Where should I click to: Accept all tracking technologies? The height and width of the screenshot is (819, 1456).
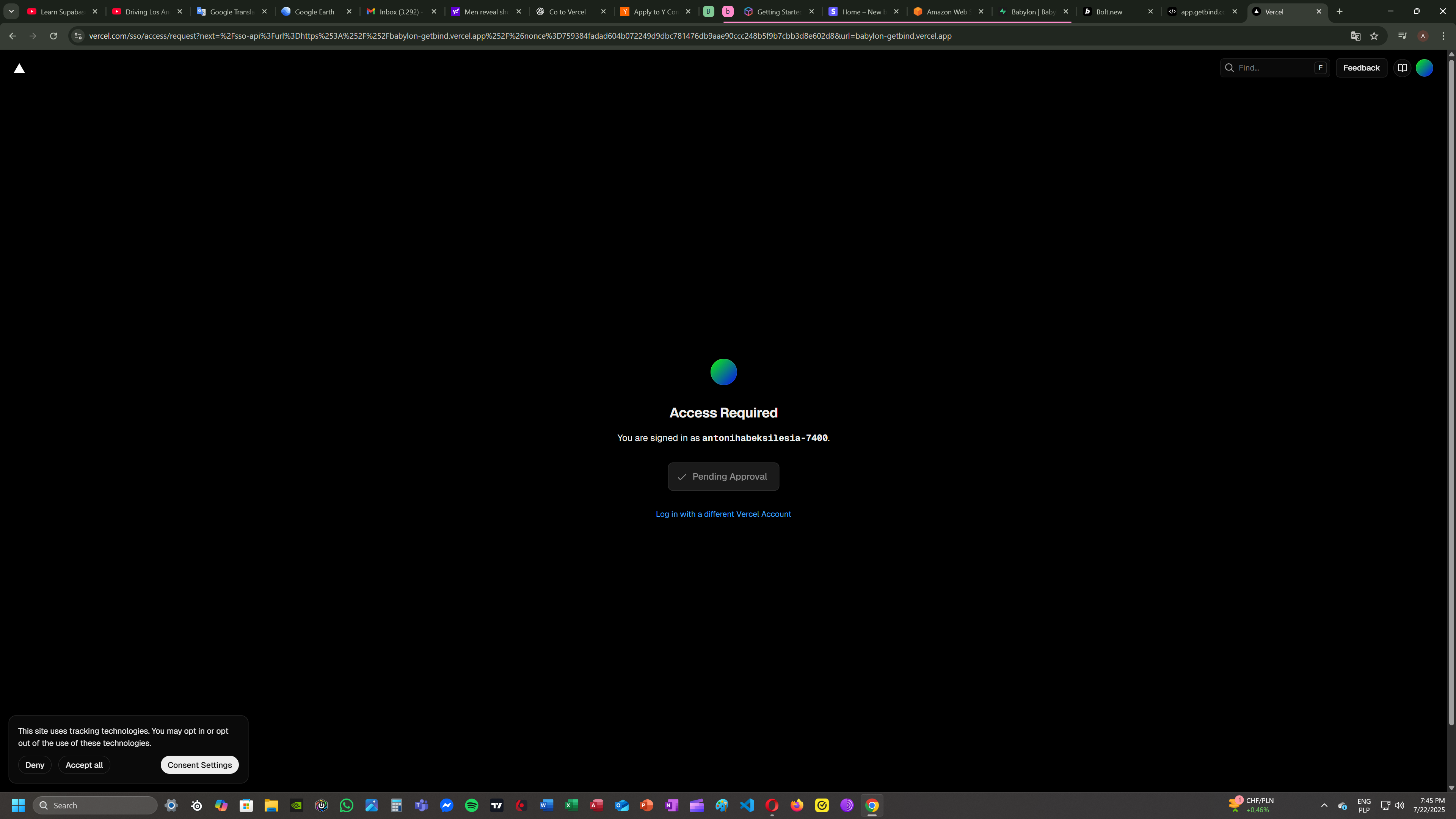[84, 765]
